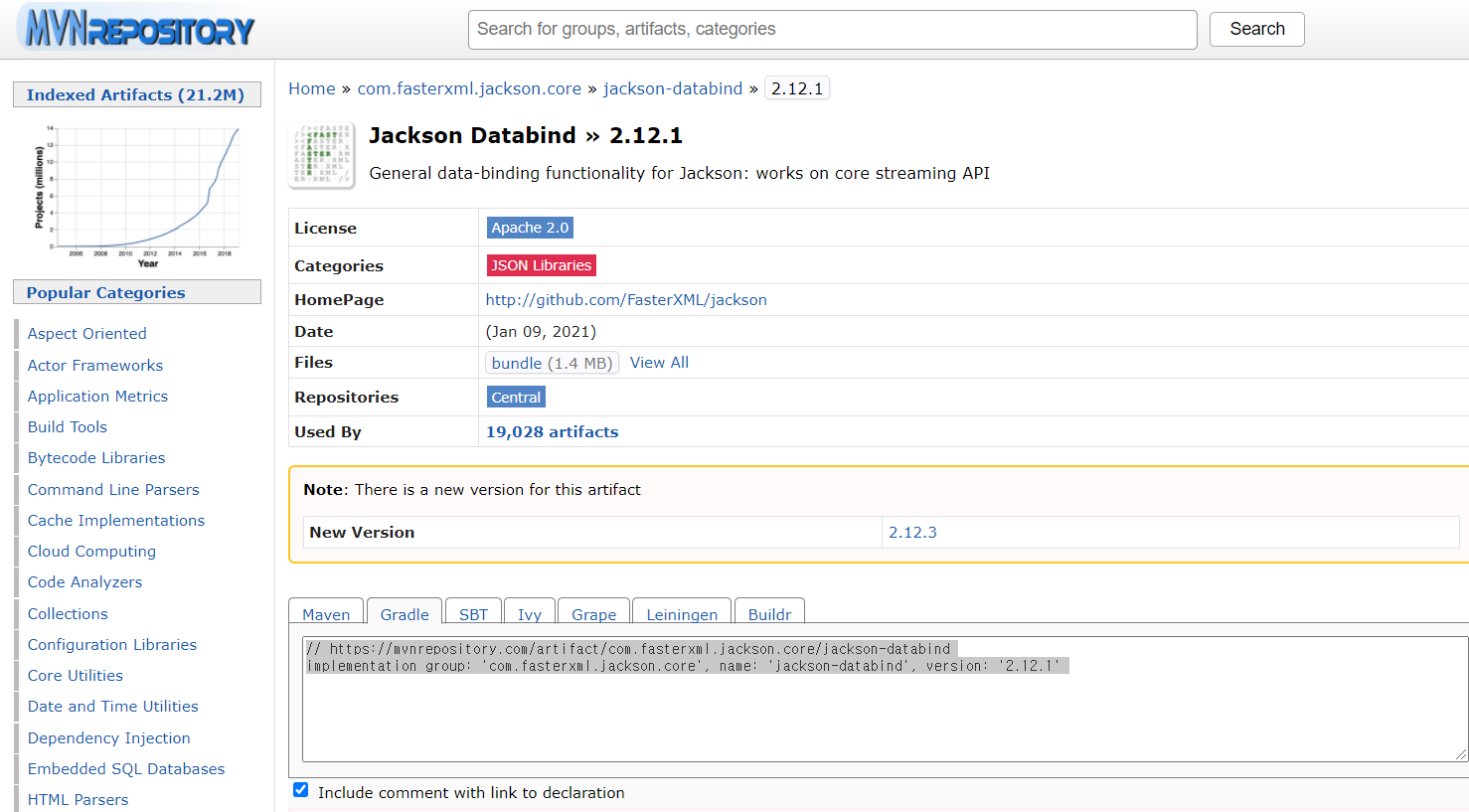Open com.fasterxml.jackson.core breadcrumb link
The width and height of the screenshot is (1469, 812).
(x=469, y=88)
